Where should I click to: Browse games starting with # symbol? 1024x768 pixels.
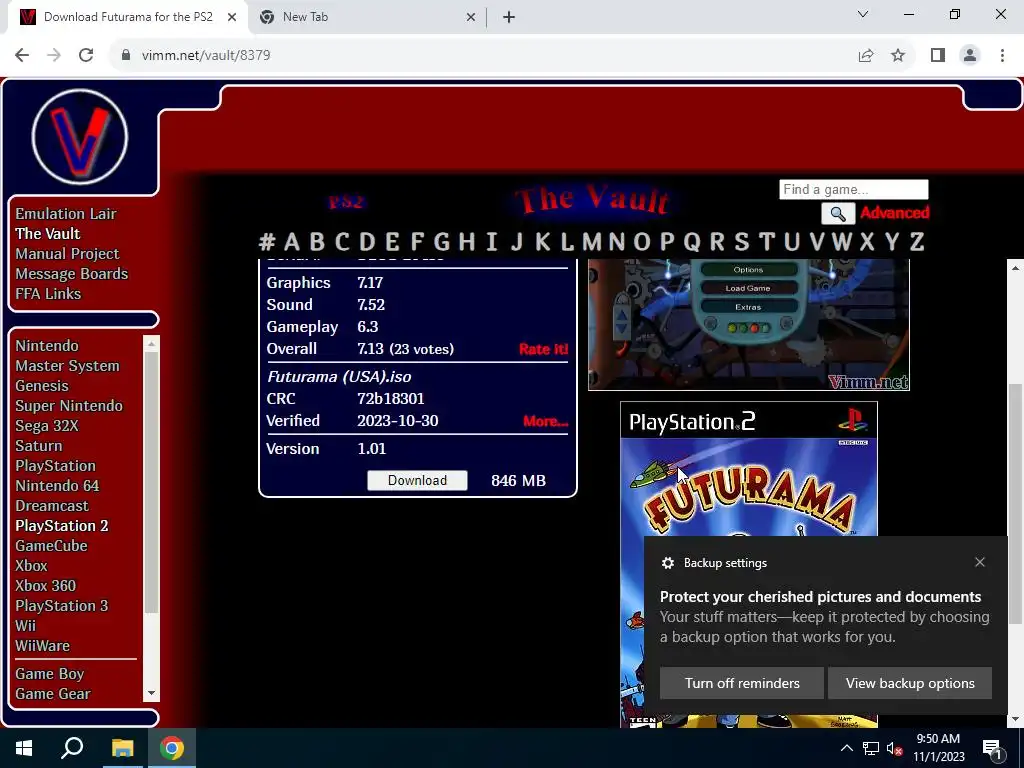[266, 242]
